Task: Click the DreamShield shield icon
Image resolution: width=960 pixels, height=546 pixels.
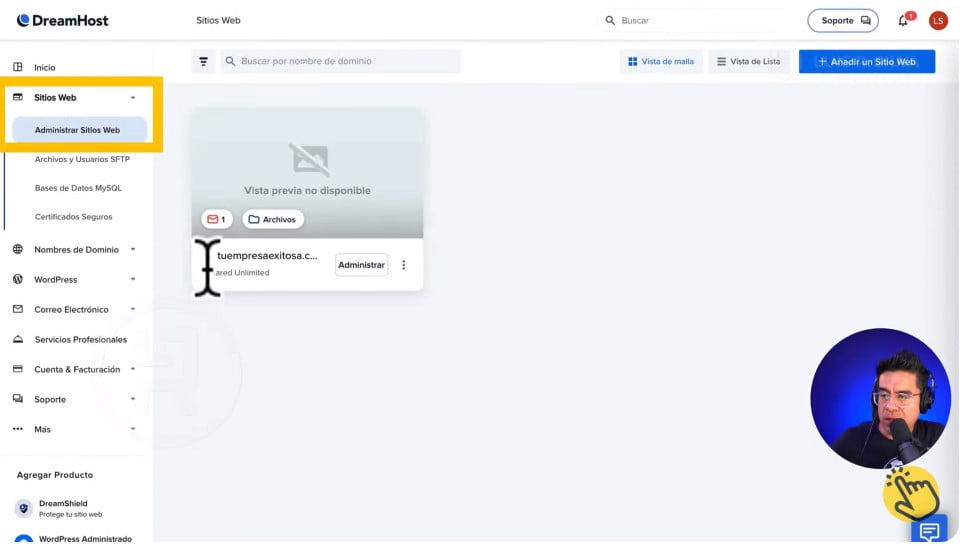Action: click(23, 508)
